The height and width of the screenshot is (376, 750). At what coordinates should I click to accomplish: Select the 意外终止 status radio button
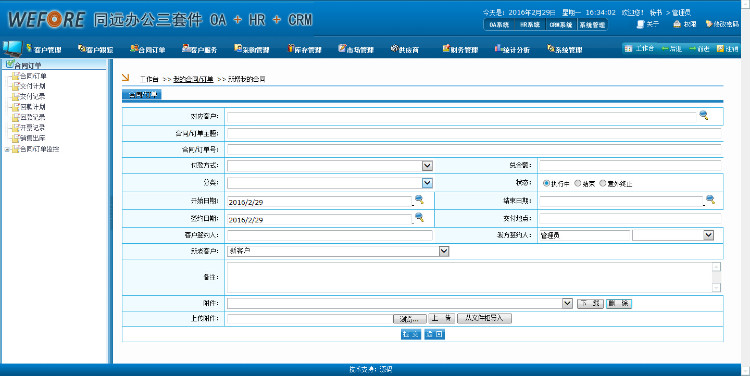pos(603,183)
